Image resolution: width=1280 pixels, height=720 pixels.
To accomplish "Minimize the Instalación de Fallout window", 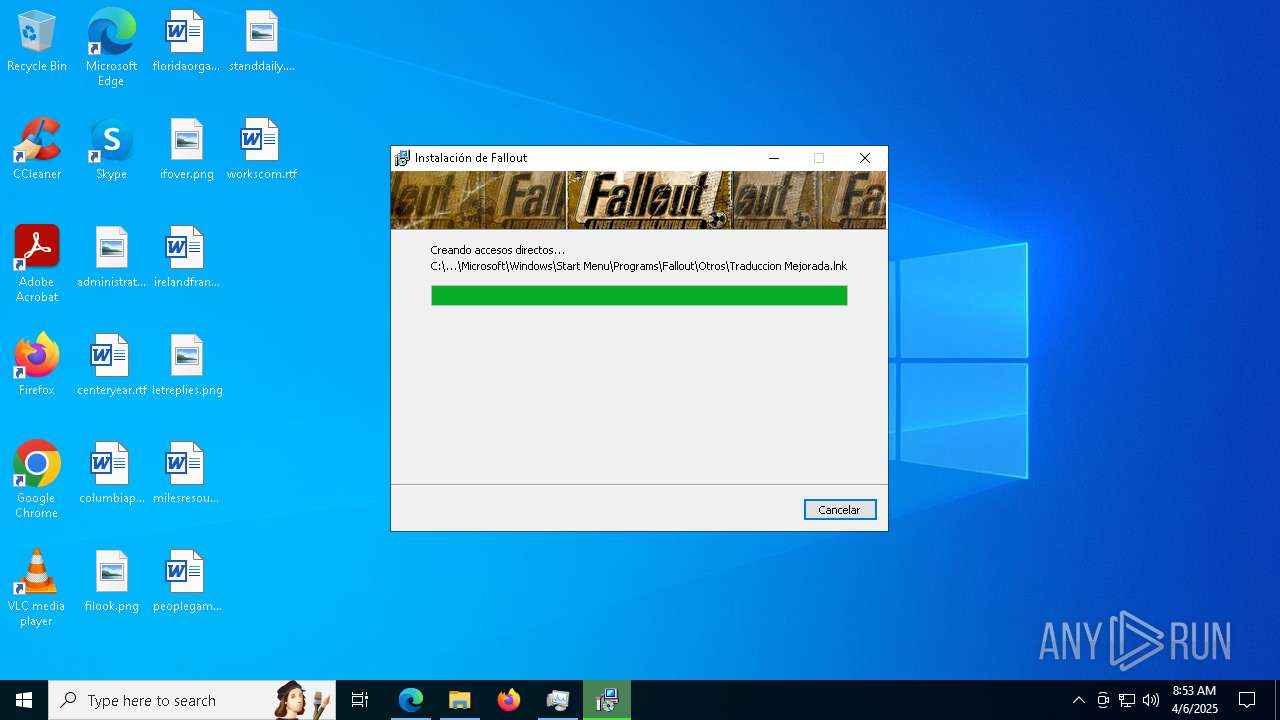I will (x=774, y=158).
